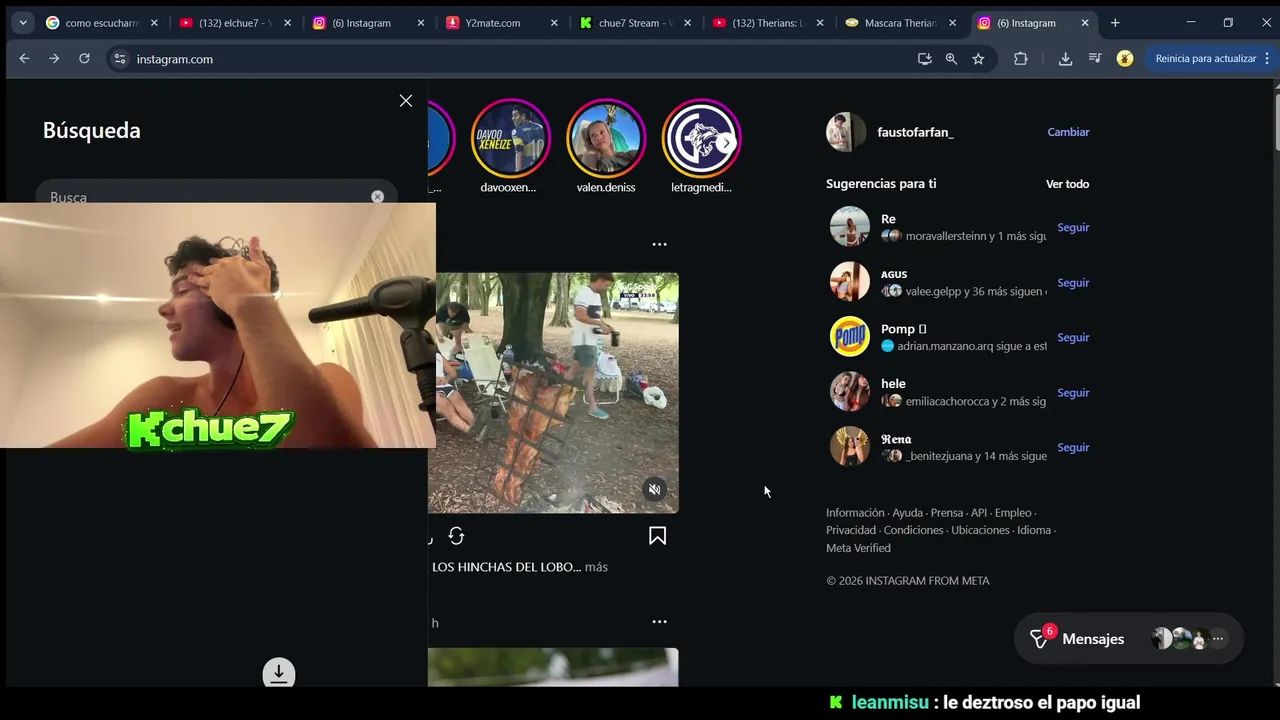
Task: Close the Búsqueda search panel
Action: [405, 101]
